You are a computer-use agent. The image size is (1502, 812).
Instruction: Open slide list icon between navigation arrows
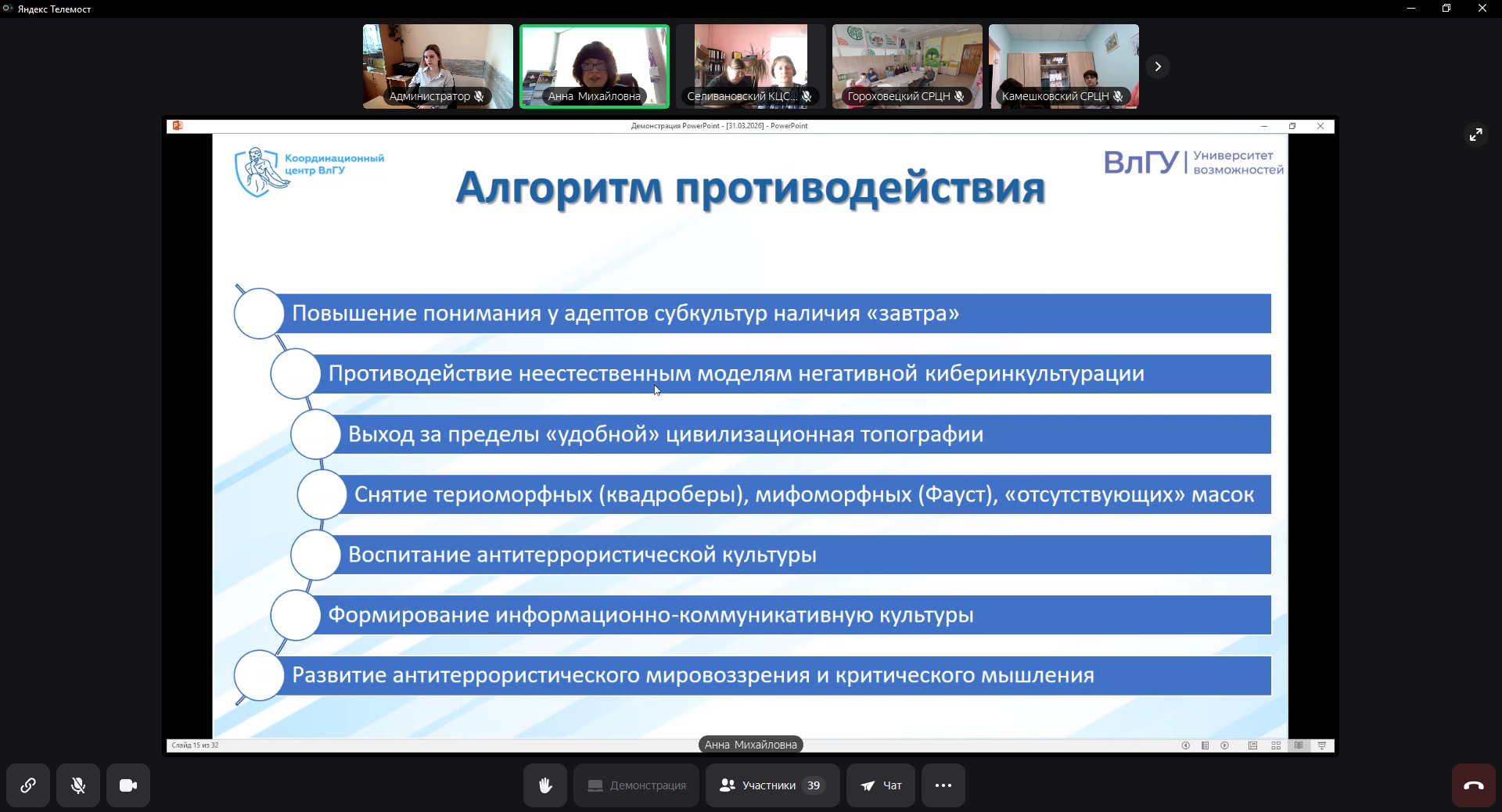1205,746
